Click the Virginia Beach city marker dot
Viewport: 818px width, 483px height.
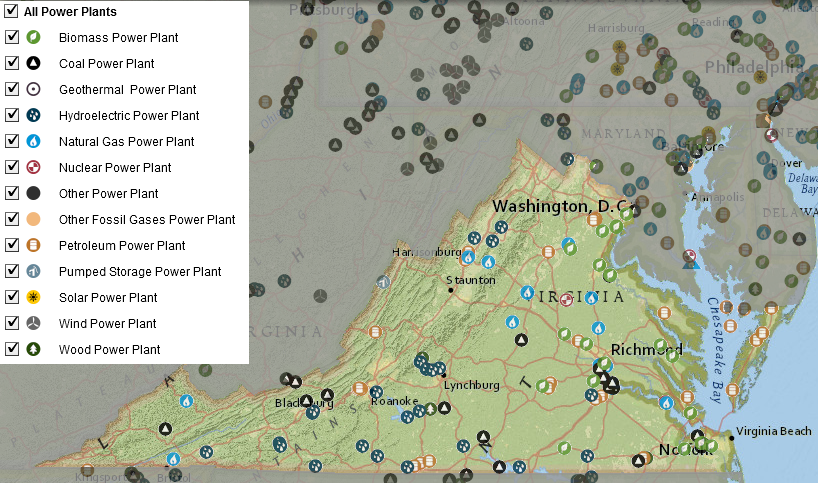pyautogui.click(x=729, y=432)
